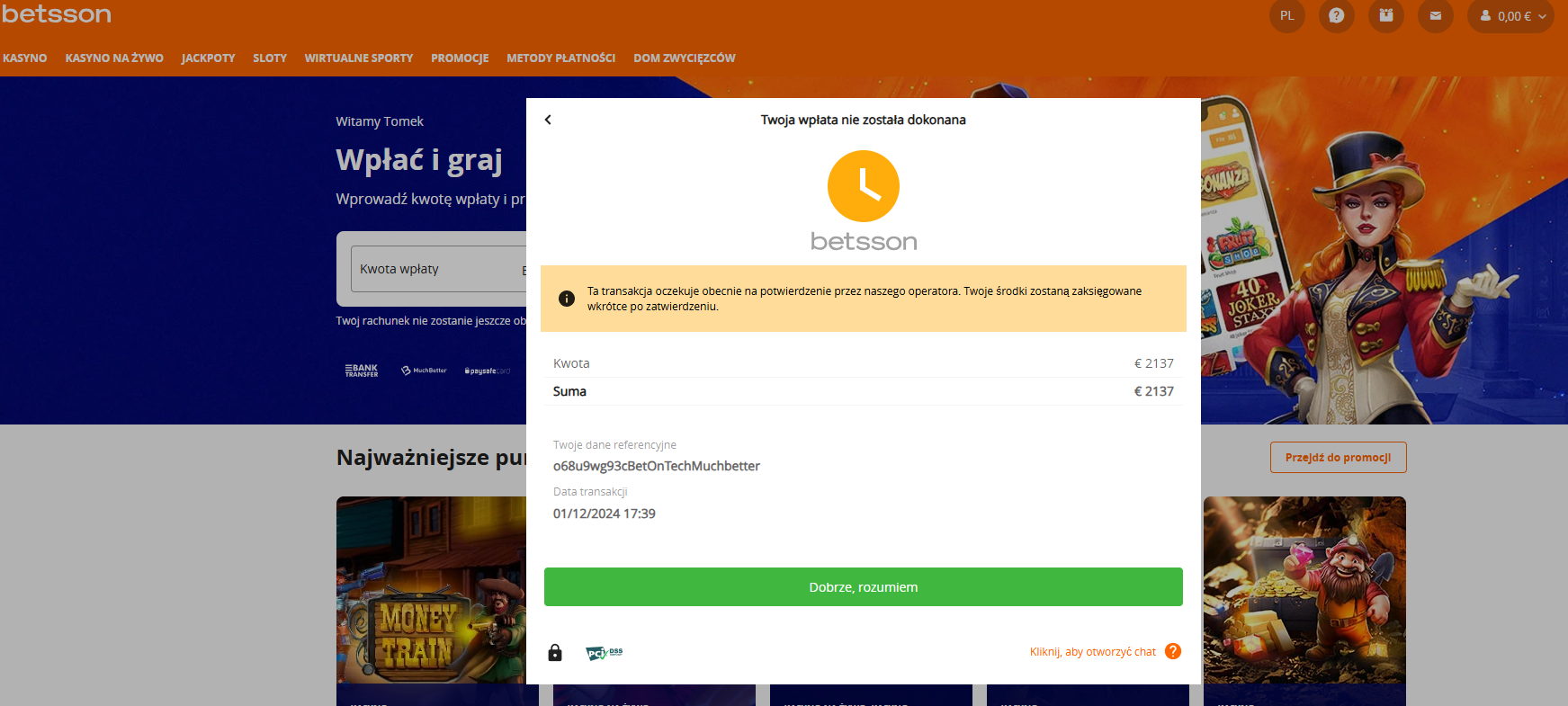Open the gold miner dwarf game thumbnail

[x=1304, y=590]
